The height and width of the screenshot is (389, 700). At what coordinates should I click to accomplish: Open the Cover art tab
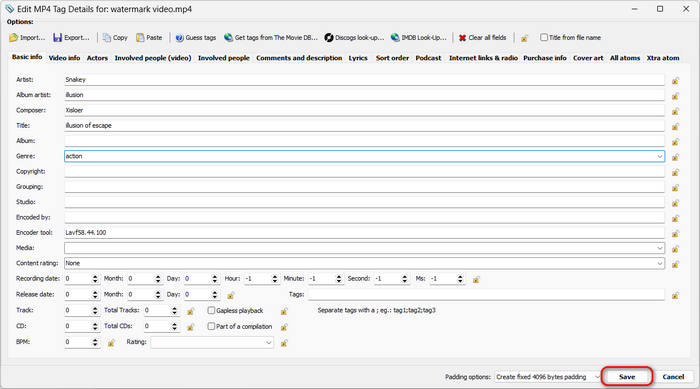588,58
